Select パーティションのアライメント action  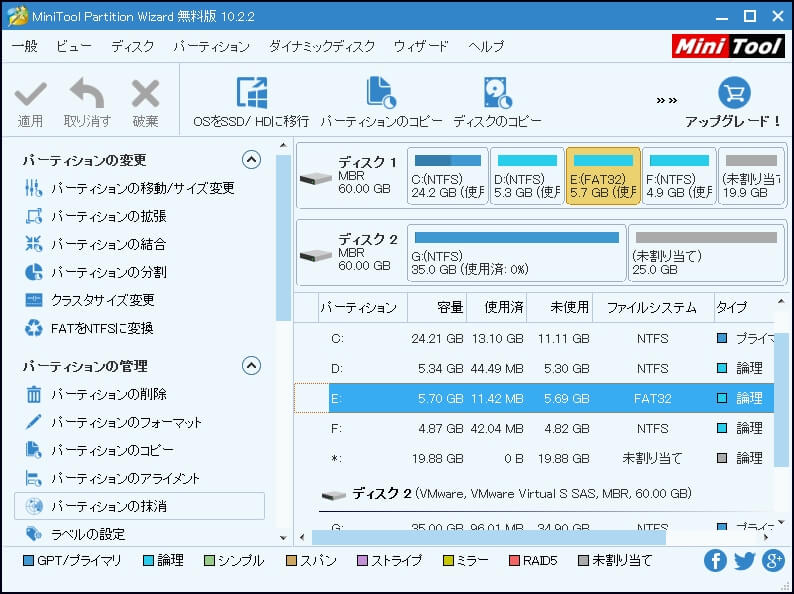click(112, 478)
